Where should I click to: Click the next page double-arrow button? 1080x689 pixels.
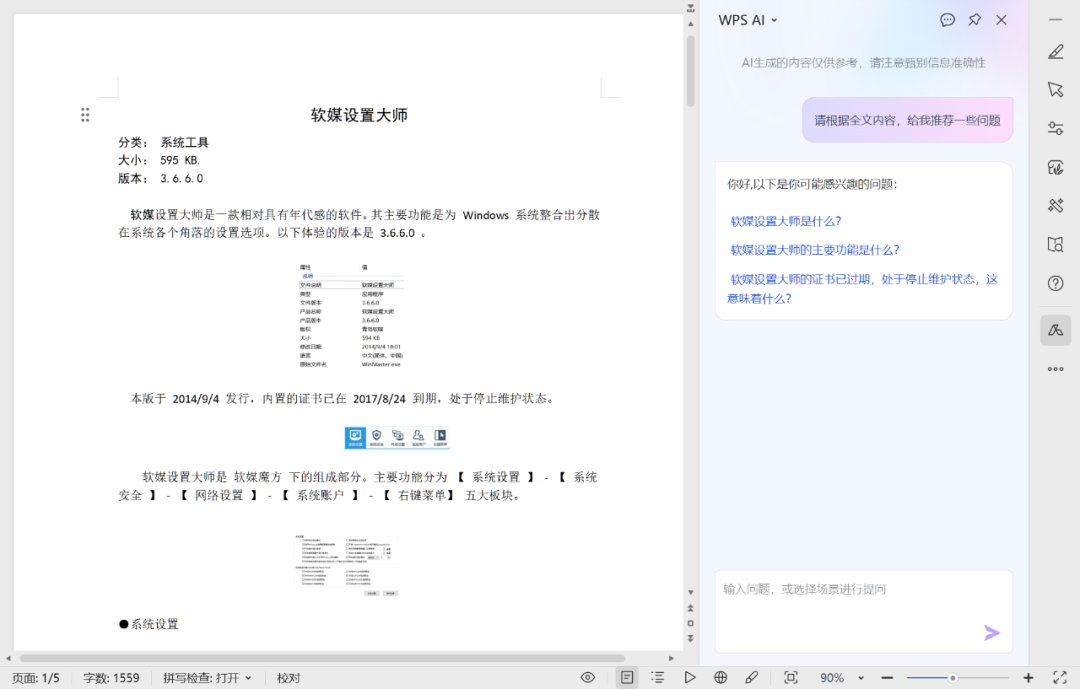[690, 639]
